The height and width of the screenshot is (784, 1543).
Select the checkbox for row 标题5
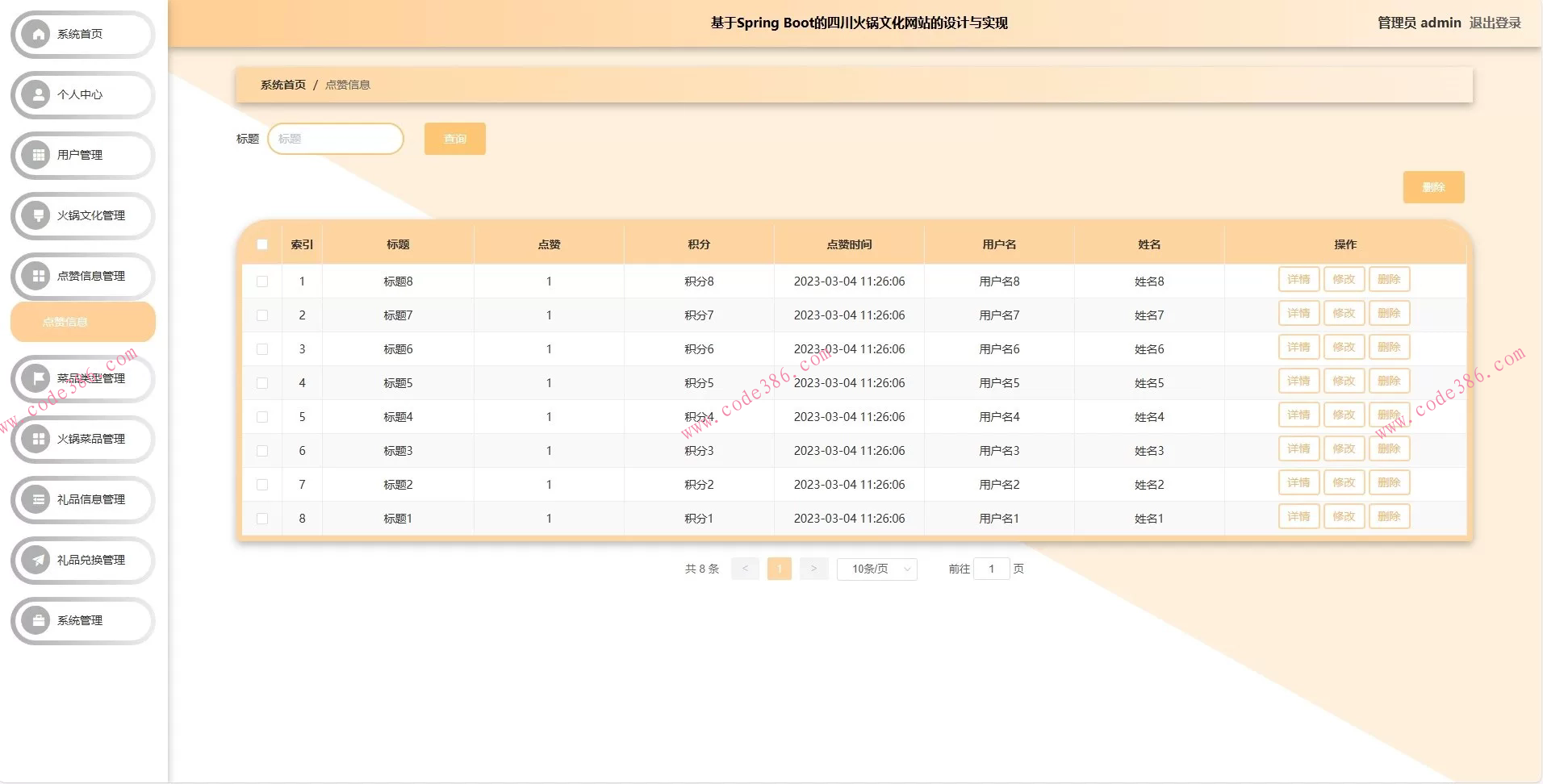262,383
